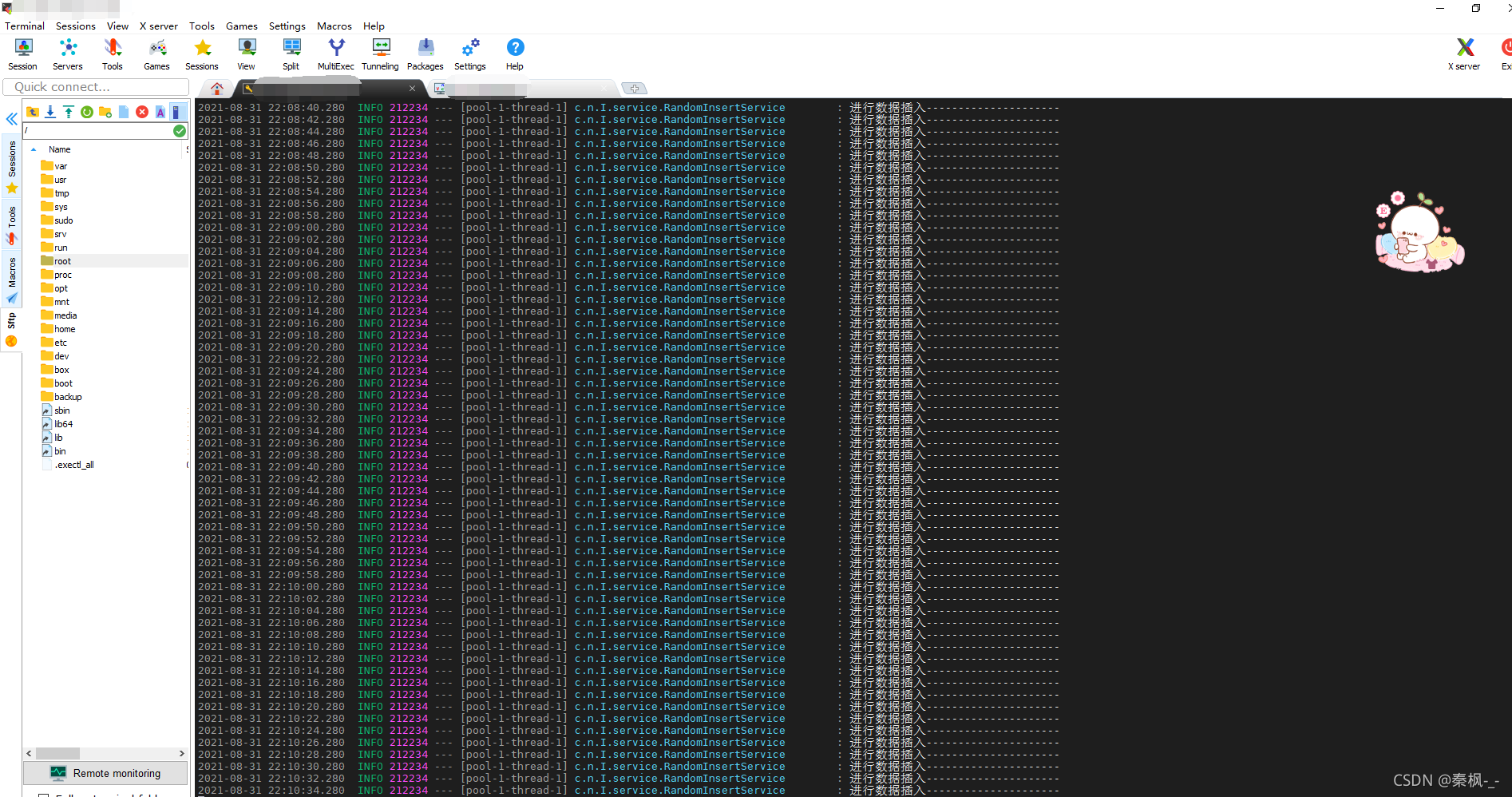Collapse the sidebar with double chevron
This screenshot has height=797, width=1512.
coord(12,119)
